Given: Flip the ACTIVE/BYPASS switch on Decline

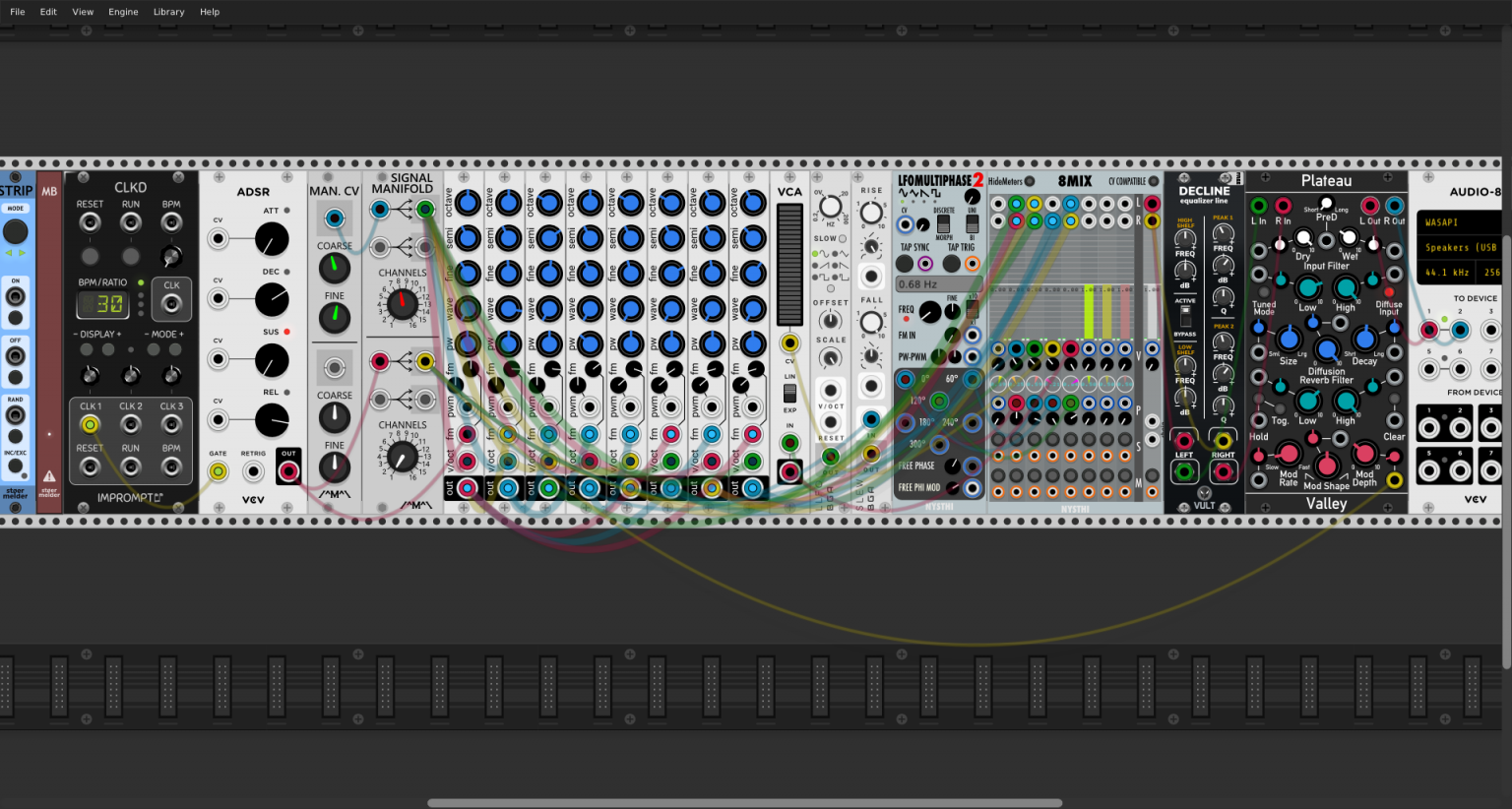Looking at the screenshot, I should click(x=1185, y=317).
